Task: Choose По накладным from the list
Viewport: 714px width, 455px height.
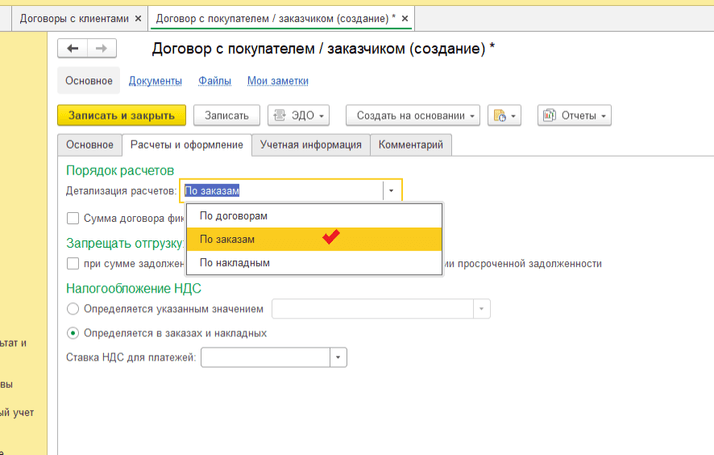Action: coord(234,263)
